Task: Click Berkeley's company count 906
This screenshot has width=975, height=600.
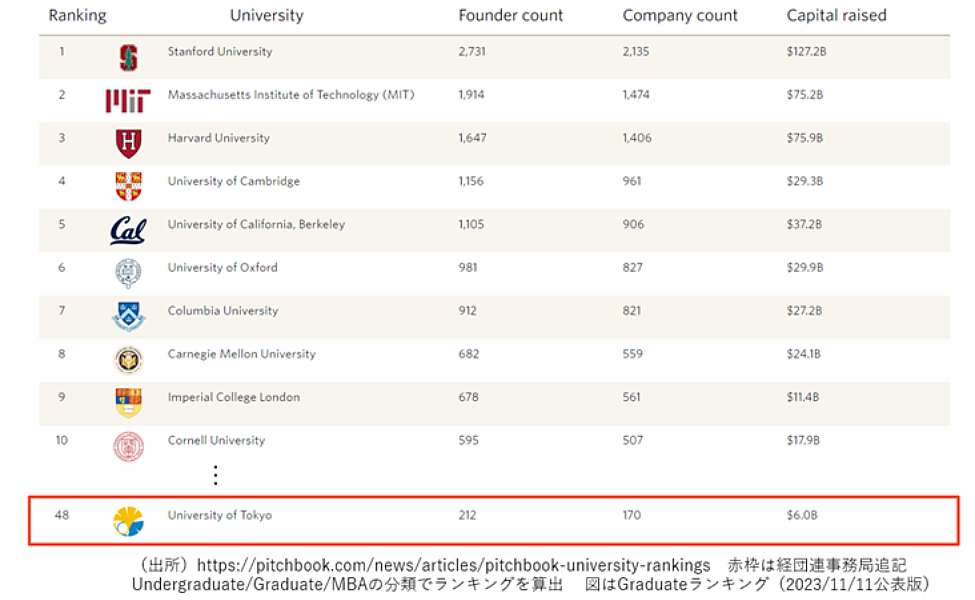Action: 634,224
